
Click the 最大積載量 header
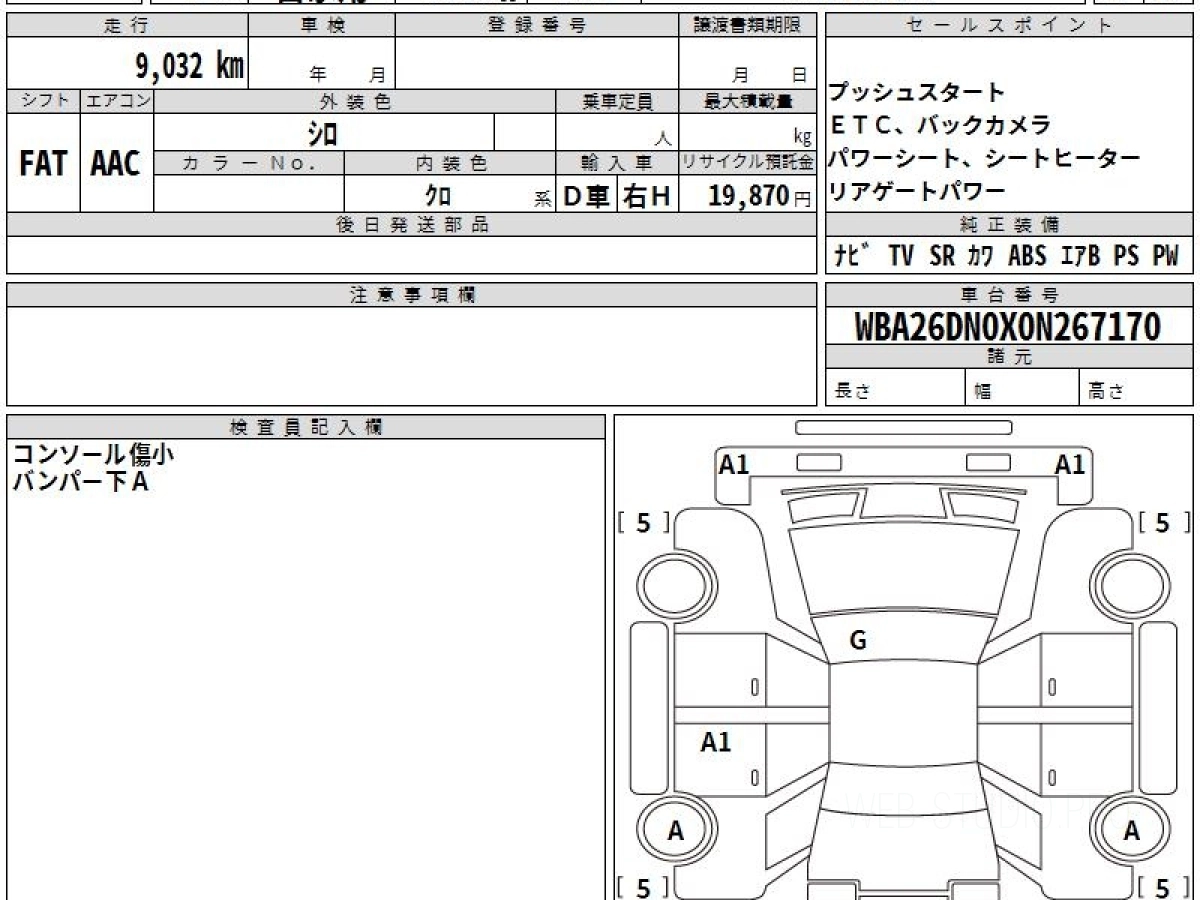[x=747, y=101]
